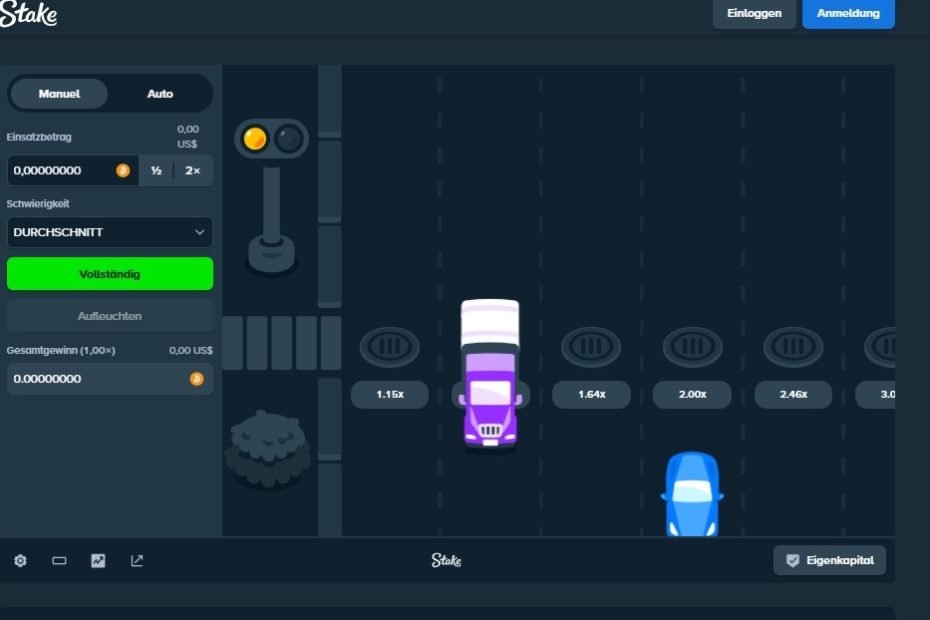Open live stats chart icon
Viewport: 930px width, 620px height.
[98, 561]
